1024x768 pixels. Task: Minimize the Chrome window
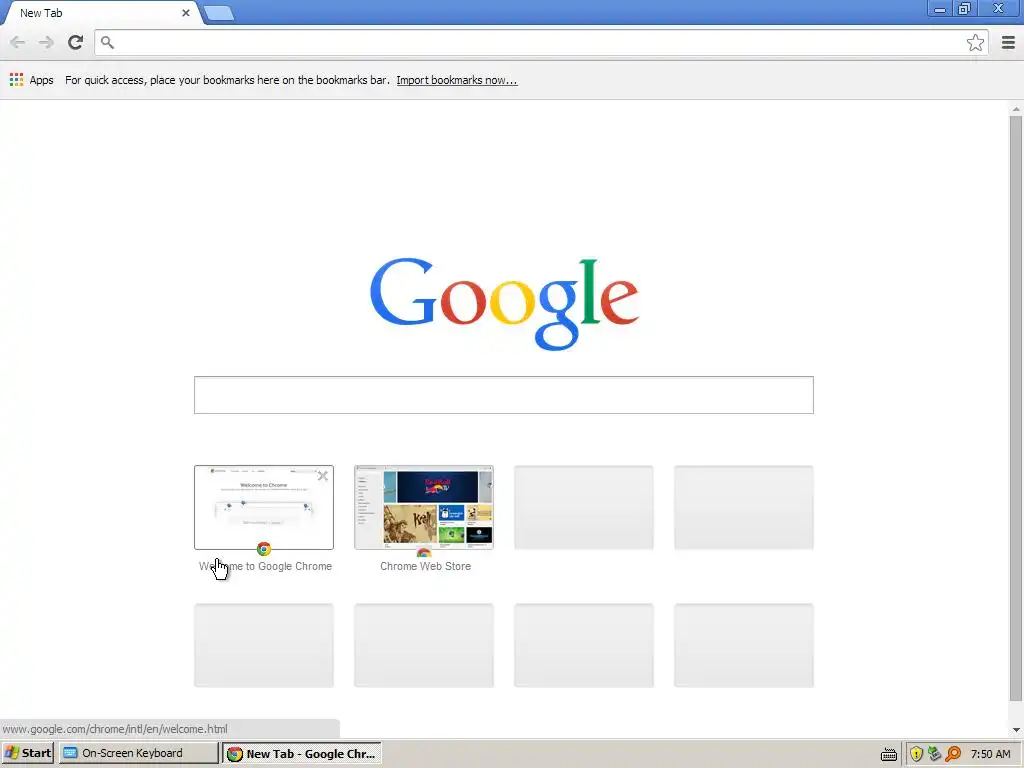point(940,8)
